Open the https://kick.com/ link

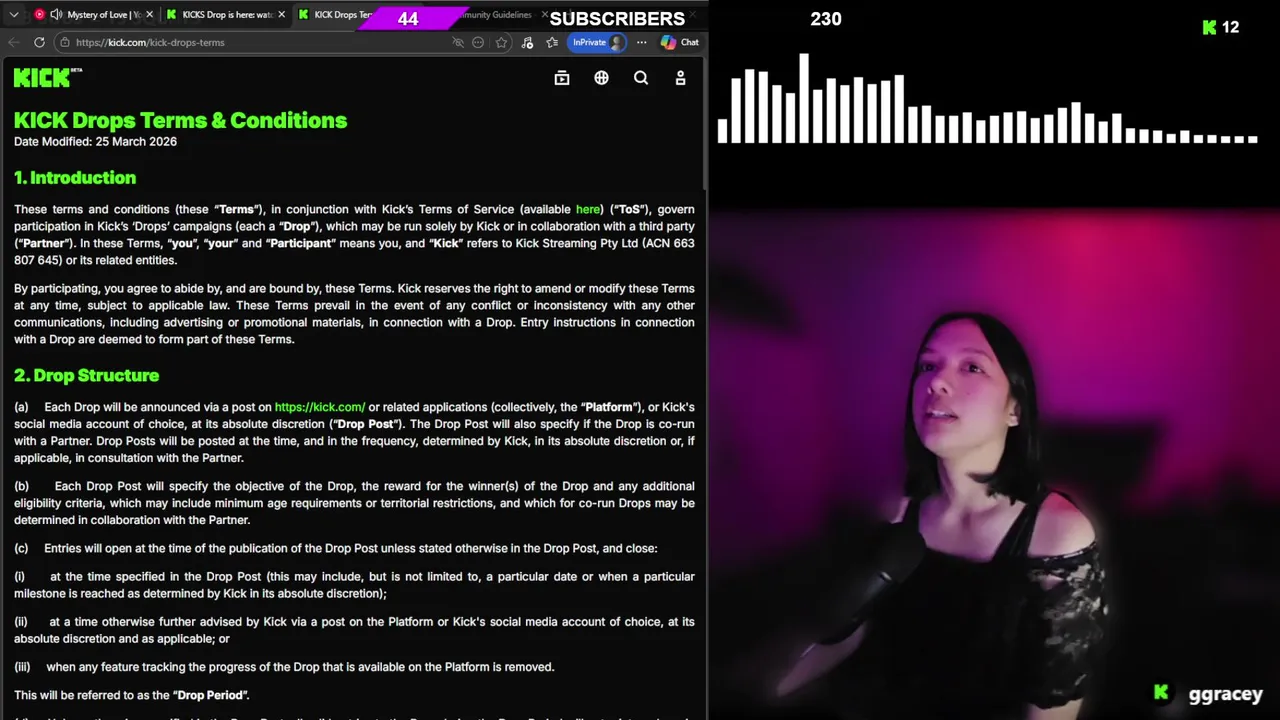320,407
